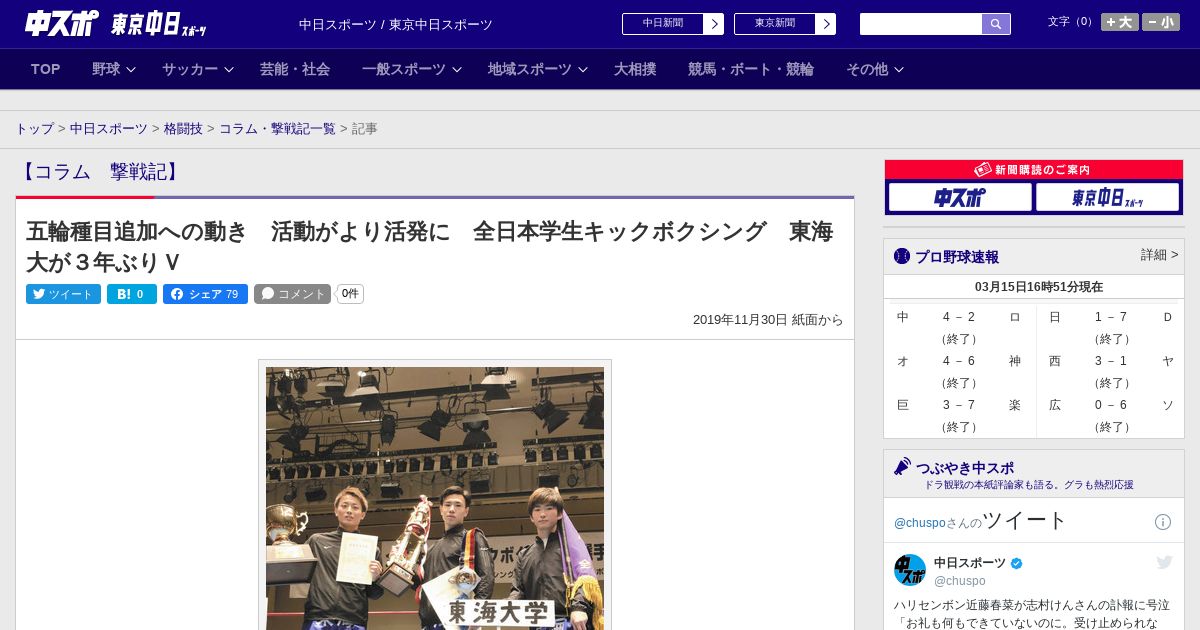
Task: Click the 【コラム 撃戦記】 section title
Action: [101, 172]
